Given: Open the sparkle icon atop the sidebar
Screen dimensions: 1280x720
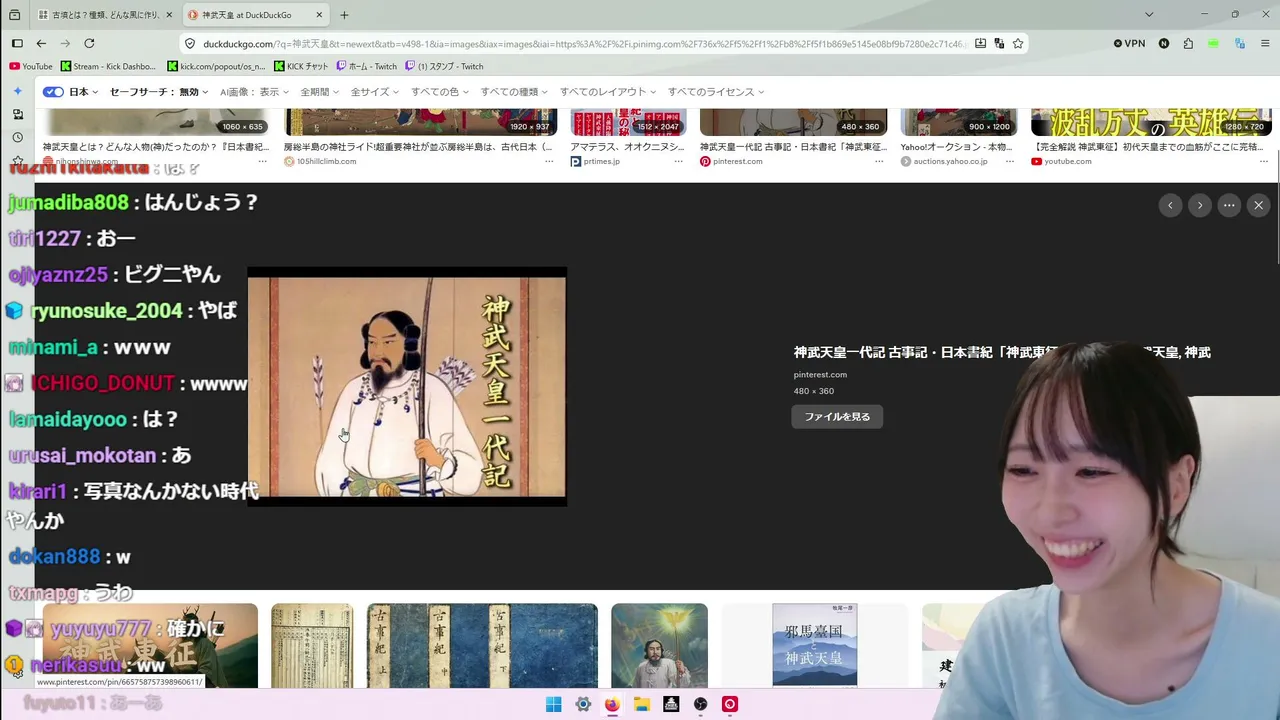Looking at the screenshot, I should (x=17, y=91).
